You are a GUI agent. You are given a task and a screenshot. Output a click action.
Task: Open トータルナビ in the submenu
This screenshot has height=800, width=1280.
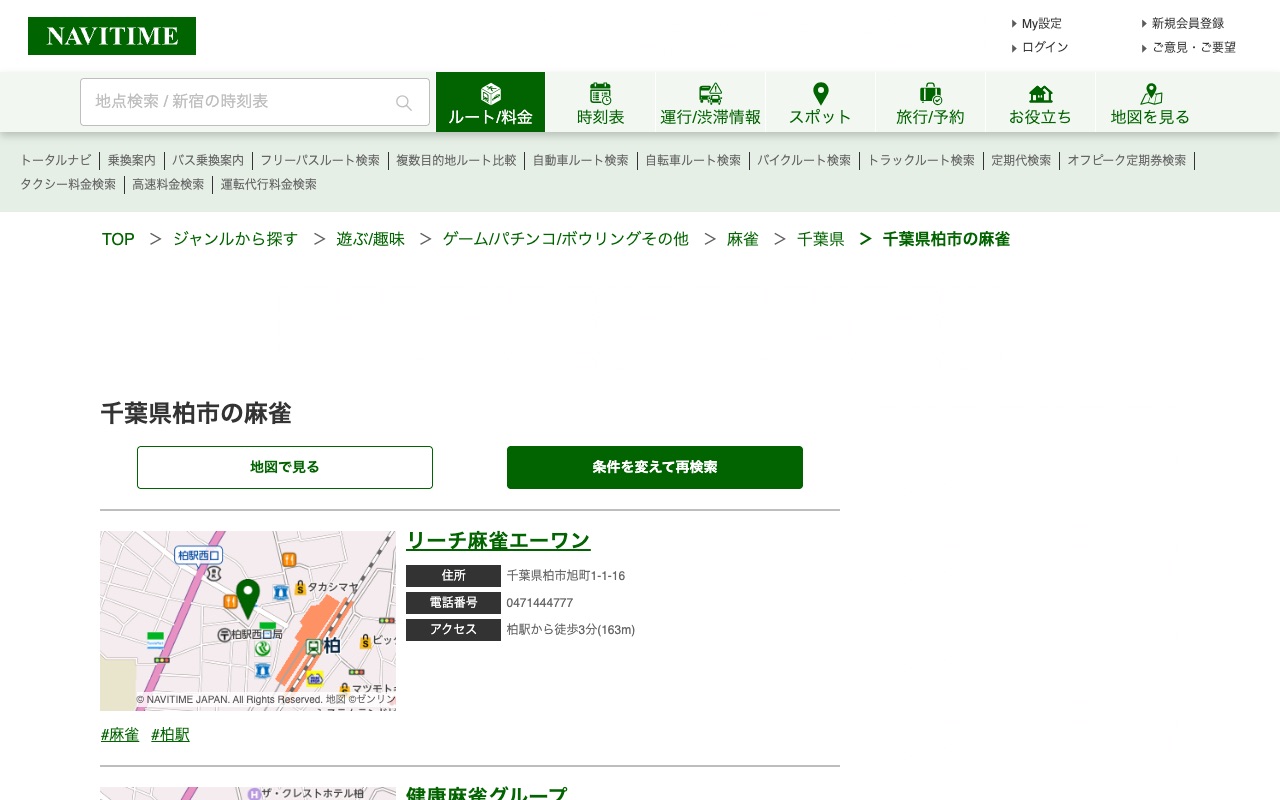pos(56,160)
